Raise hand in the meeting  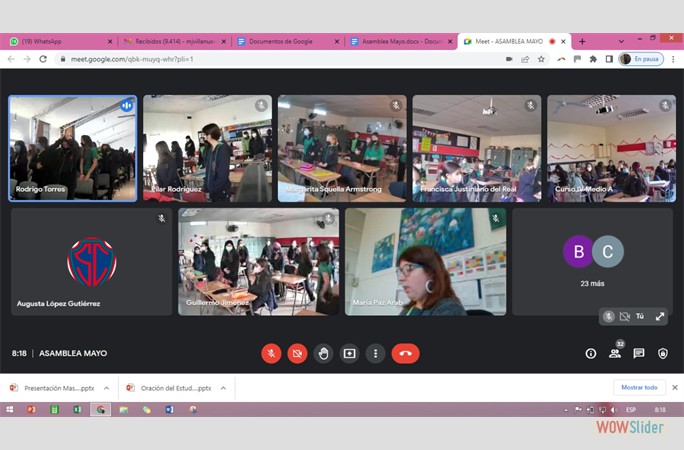click(323, 353)
